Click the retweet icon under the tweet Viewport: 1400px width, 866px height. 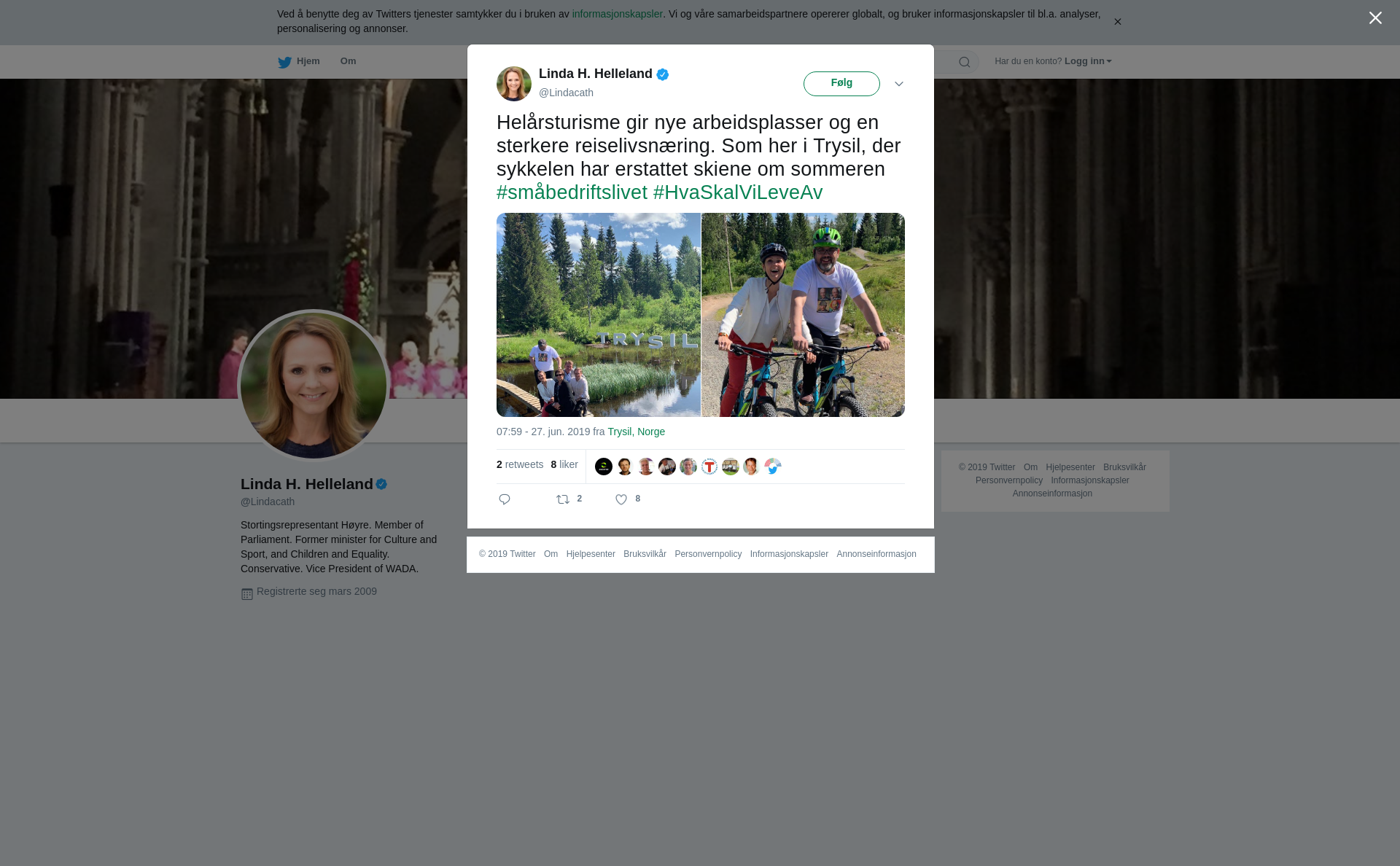tap(563, 499)
